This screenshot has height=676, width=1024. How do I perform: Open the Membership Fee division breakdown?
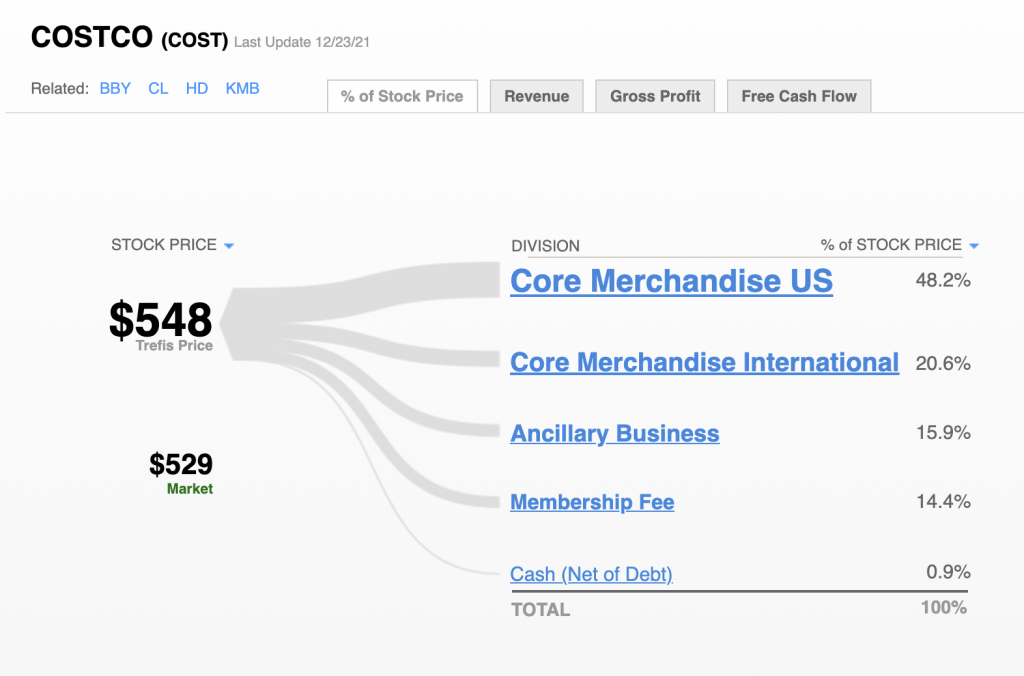[x=591, y=501]
